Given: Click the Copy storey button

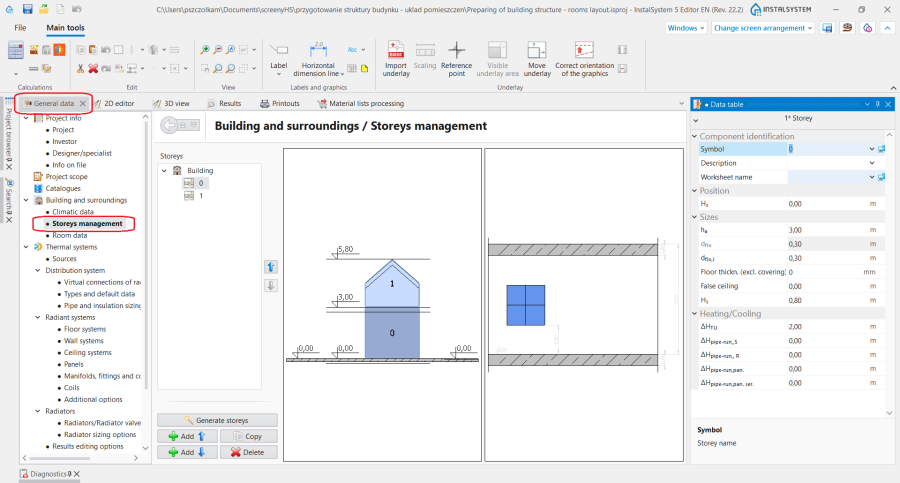Looking at the screenshot, I should coord(249,436).
